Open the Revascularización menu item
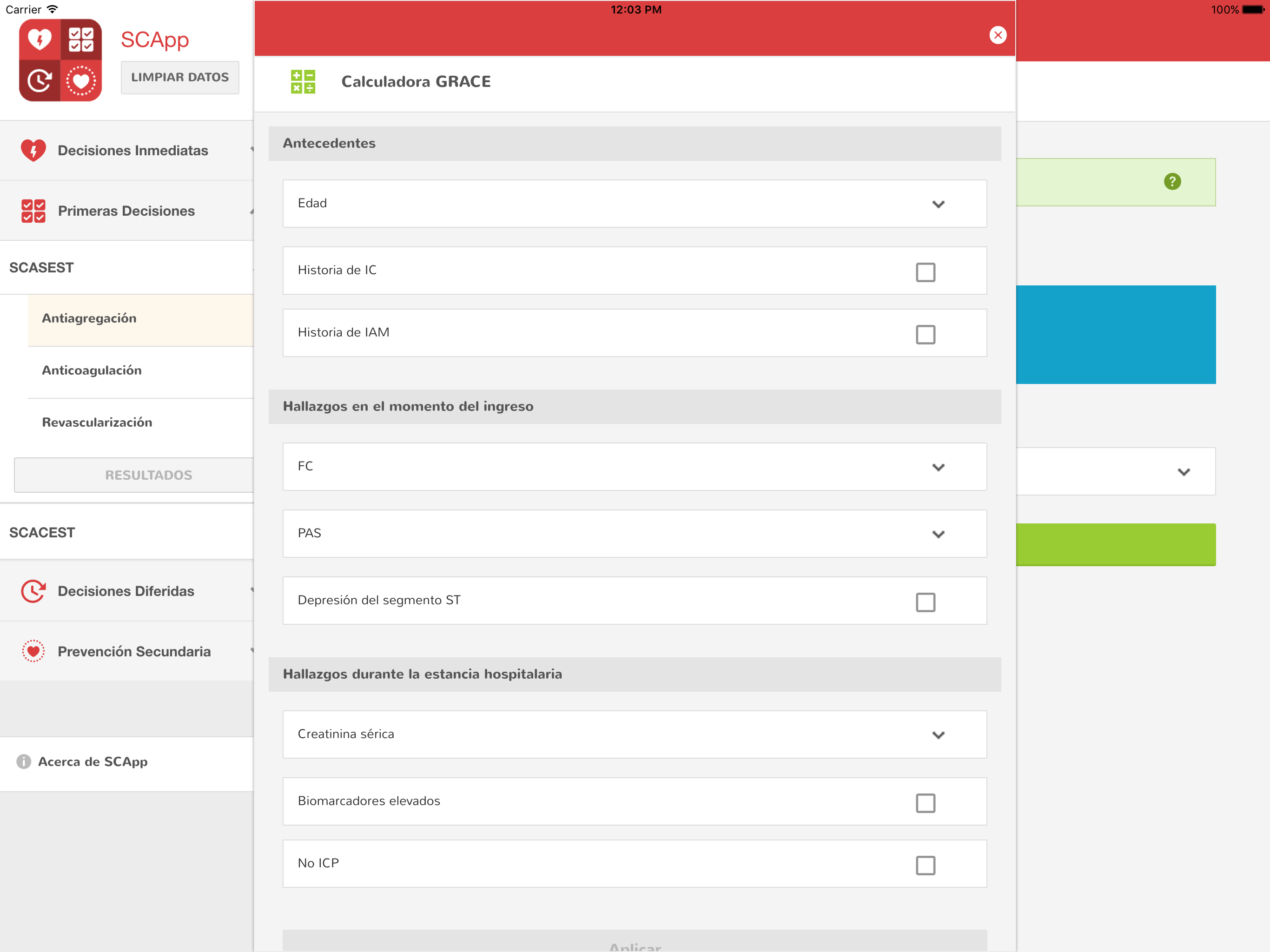Viewport: 1270px width, 952px height. pyautogui.click(x=97, y=423)
